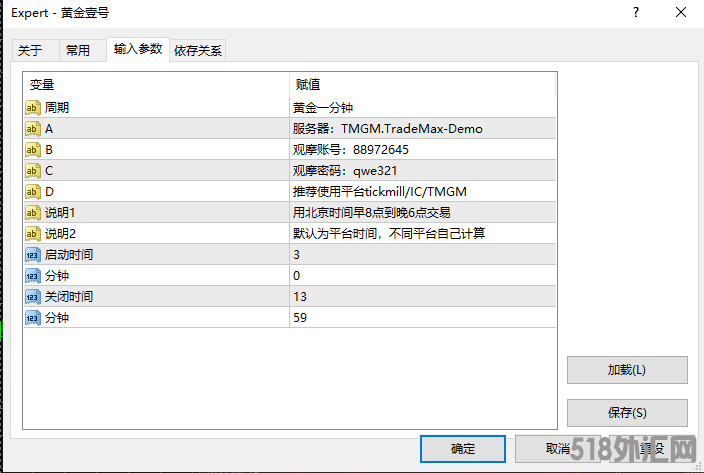
Task: Select the 说明1 variable name
Action: coord(60,213)
